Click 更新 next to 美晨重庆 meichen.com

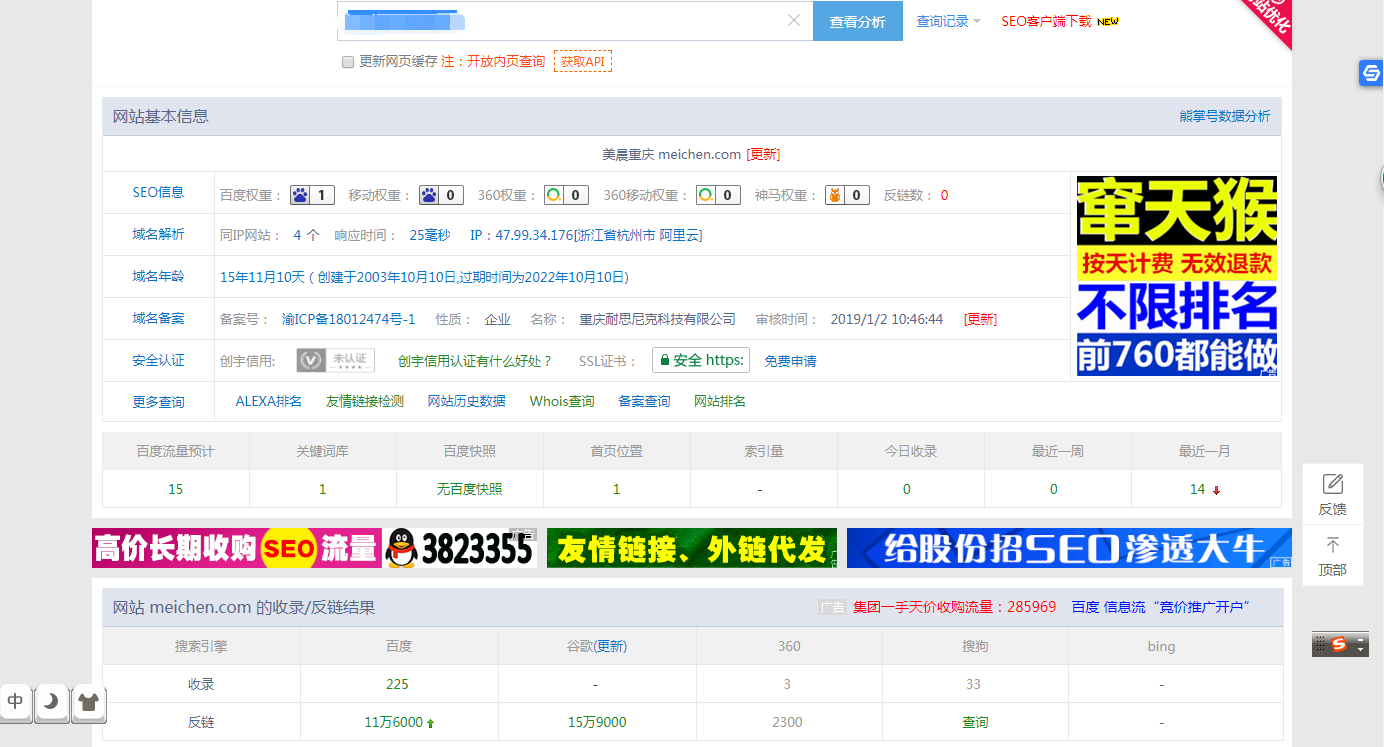point(763,154)
